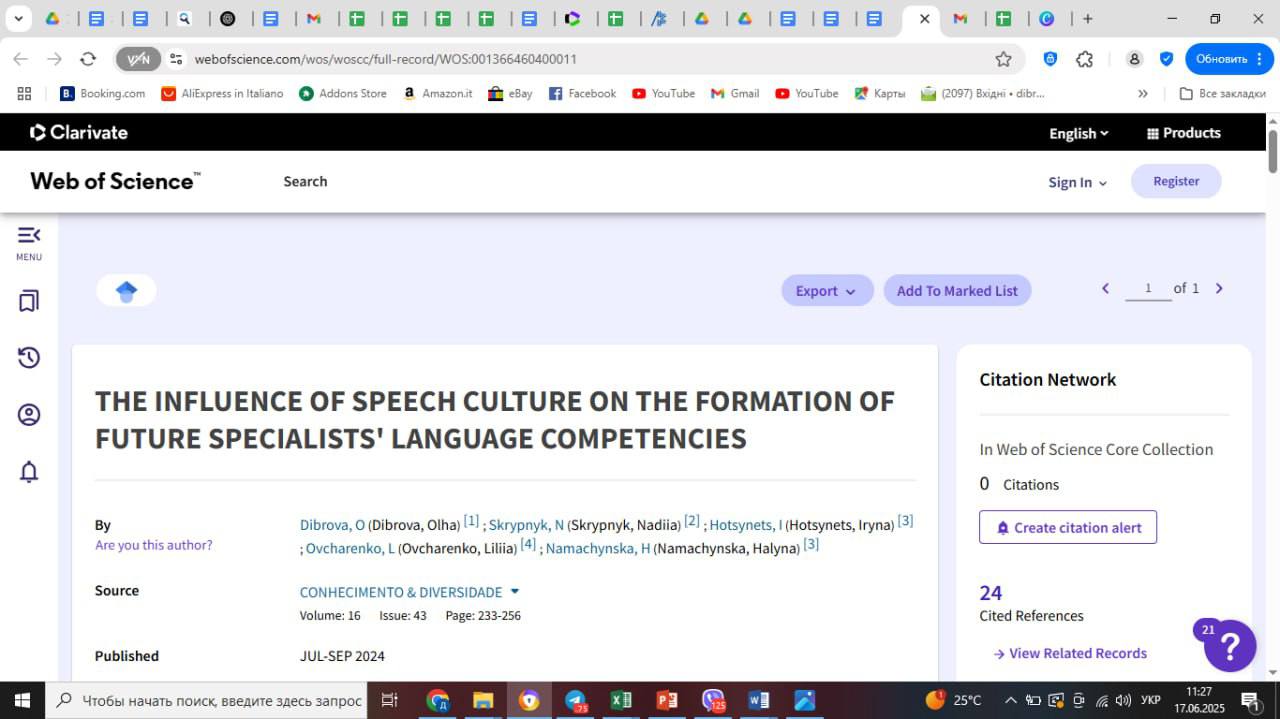Open alerts bell icon in sidebar
The image size is (1280, 719).
pos(29,472)
